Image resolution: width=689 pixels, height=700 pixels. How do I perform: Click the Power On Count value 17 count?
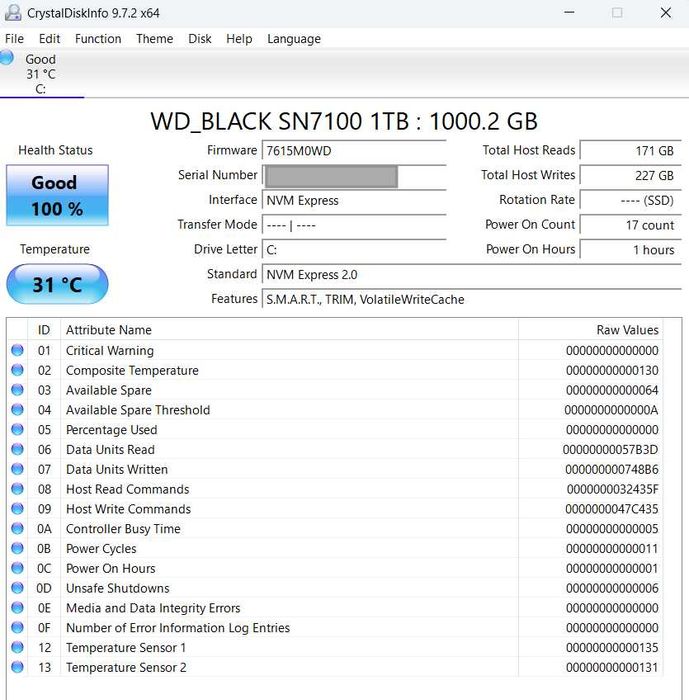(631, 225)
